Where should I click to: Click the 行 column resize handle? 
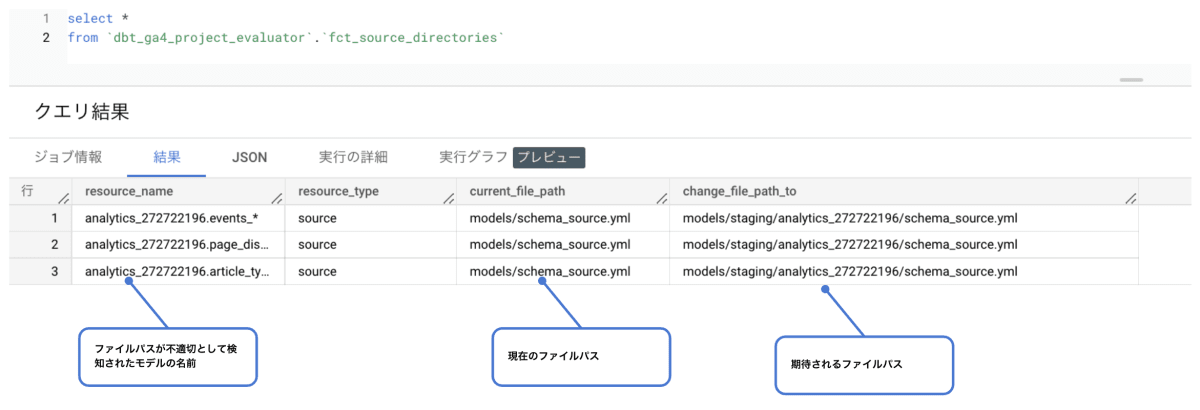[x=63, y=198]
